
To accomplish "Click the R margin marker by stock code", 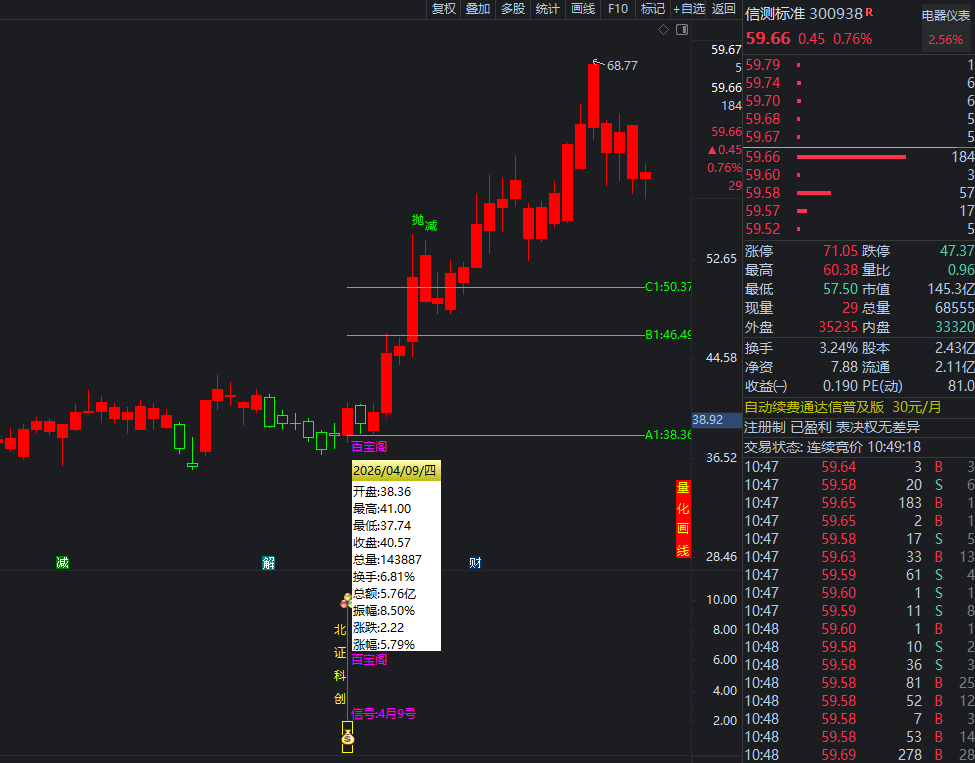I will [869, 12].
